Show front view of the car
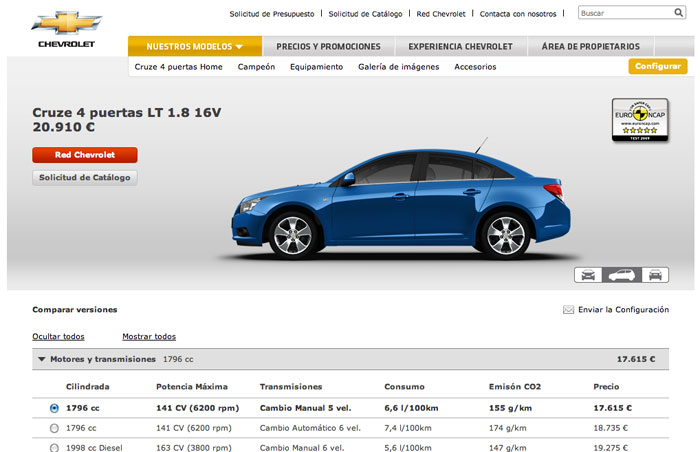The image size is (700, 452). (x=588, y=275)
